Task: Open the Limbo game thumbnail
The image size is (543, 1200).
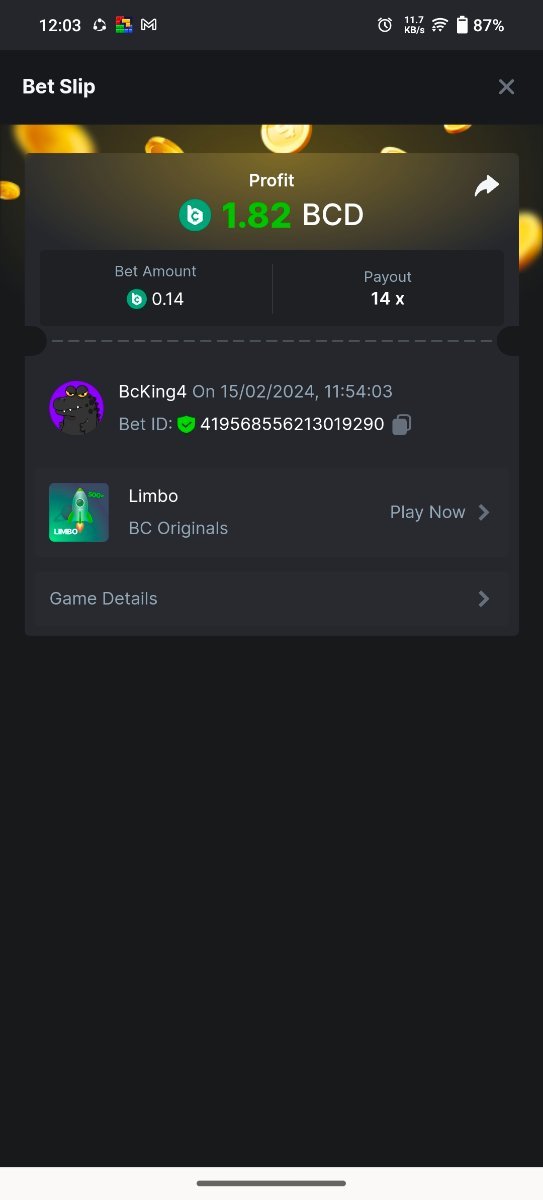Action: [x=79, y=513]
